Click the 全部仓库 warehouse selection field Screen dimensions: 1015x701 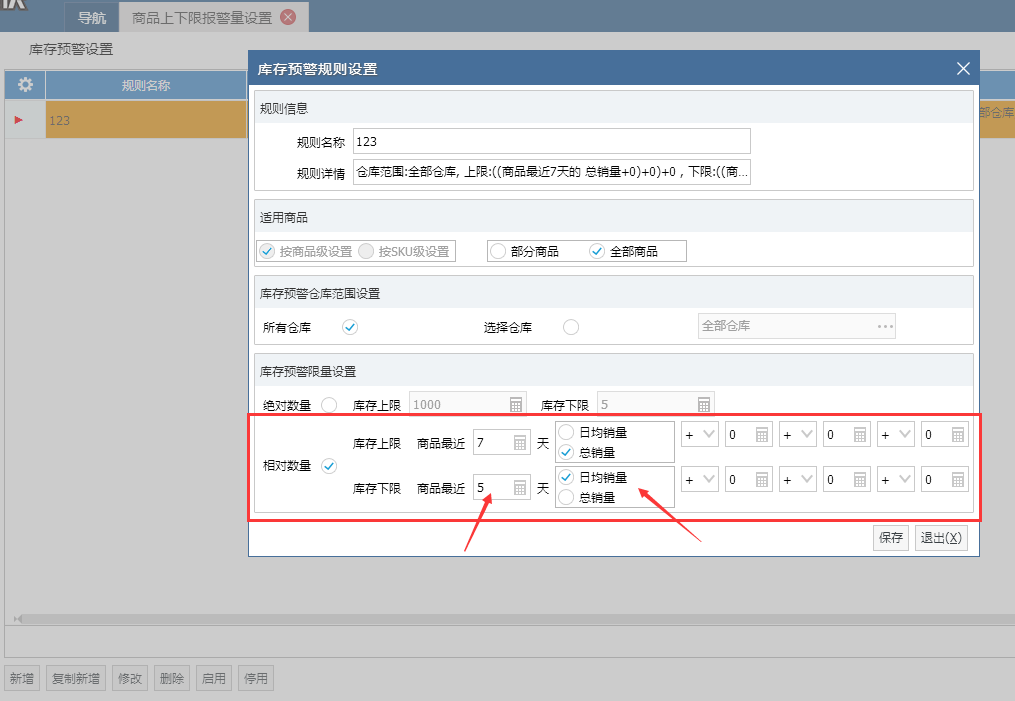click(796, 326)
